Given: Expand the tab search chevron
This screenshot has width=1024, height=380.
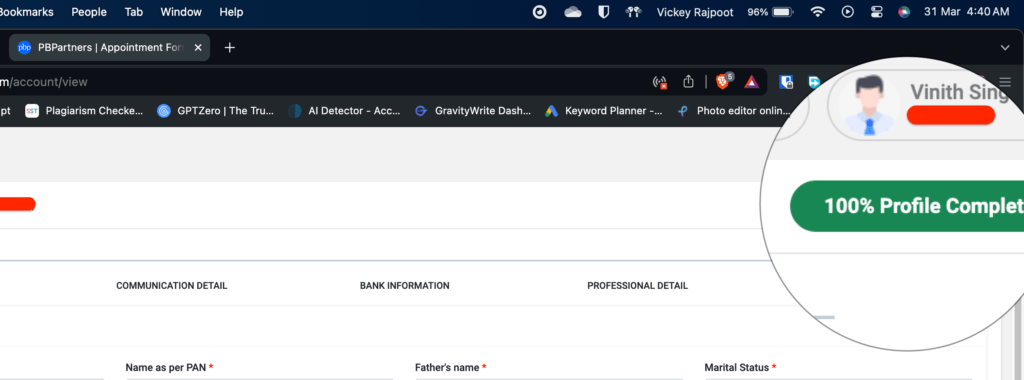Looking at the screenshot, I should pos(1005,48).
